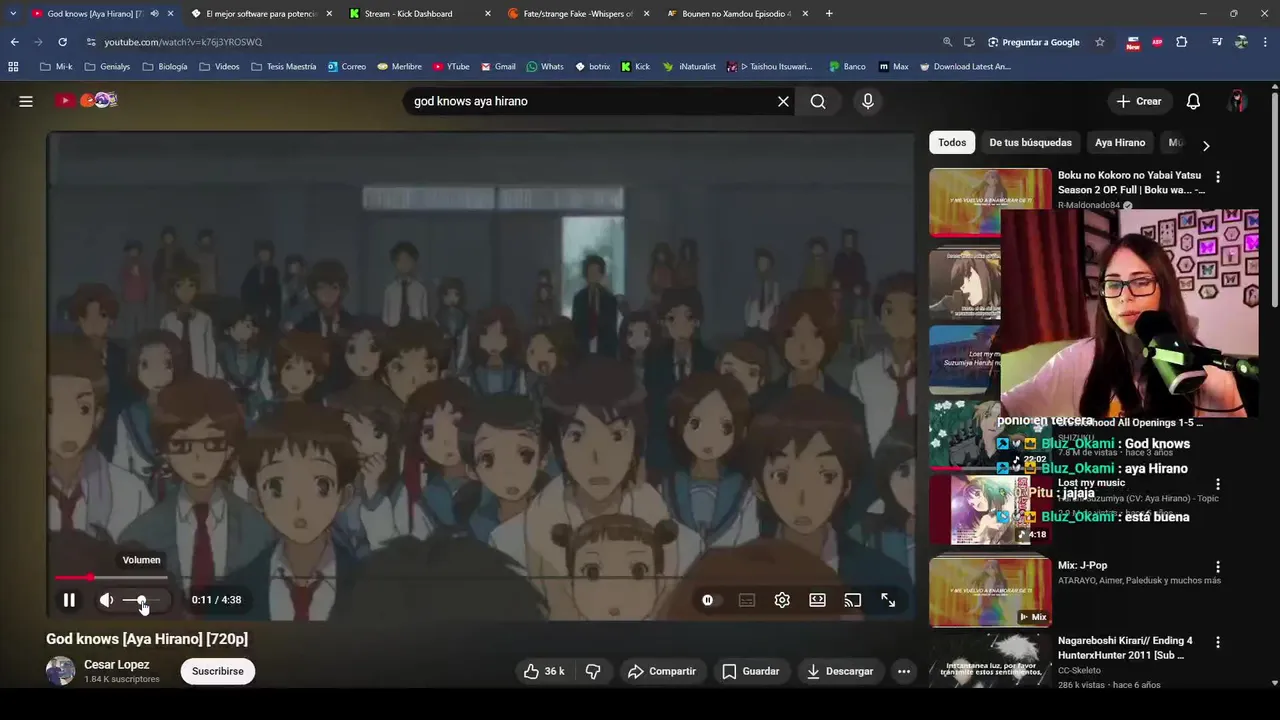Select 'De tus búsquedas' filter chip
This screenshot has width=1280, height=720.
tap(1030, 142)
